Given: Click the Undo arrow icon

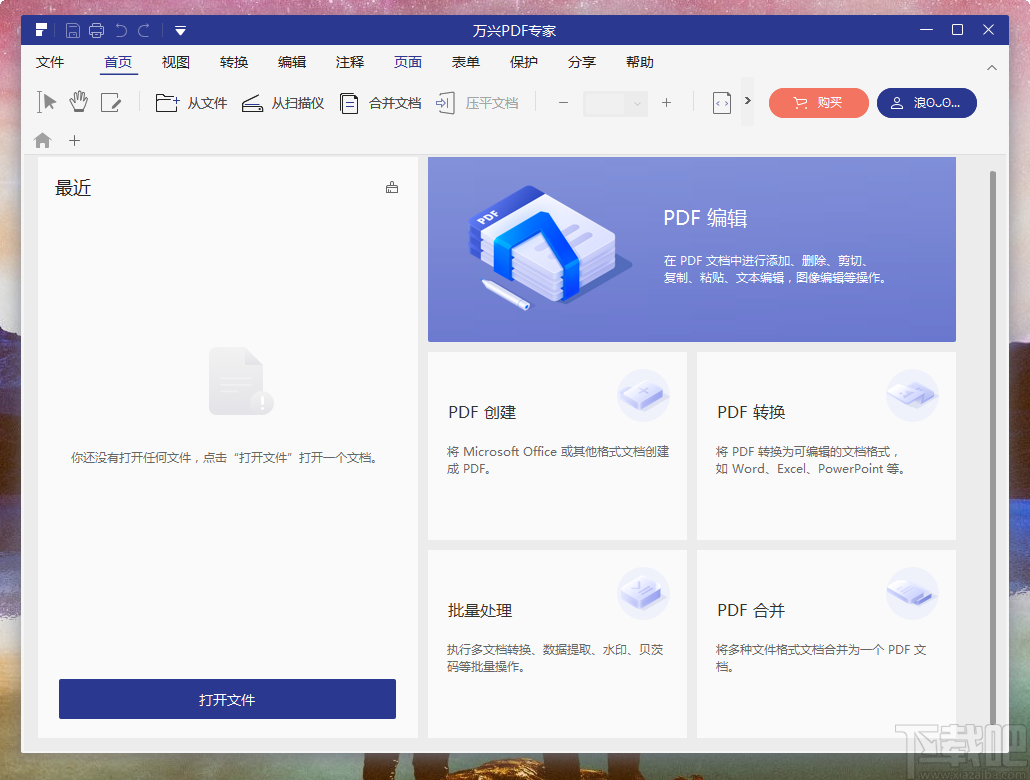Looking at the screenshot, I should [x=121, y=29].
